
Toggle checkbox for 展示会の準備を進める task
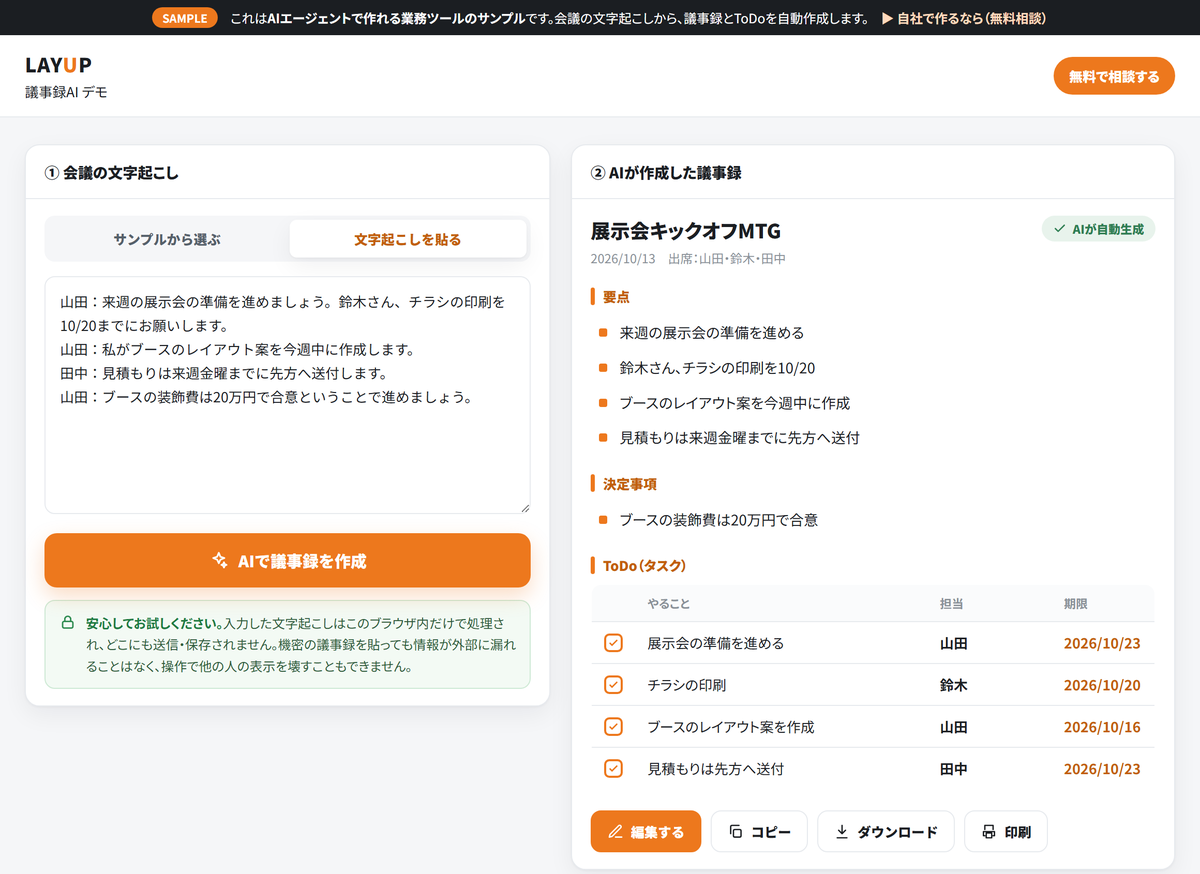click(x=613, y=643)
